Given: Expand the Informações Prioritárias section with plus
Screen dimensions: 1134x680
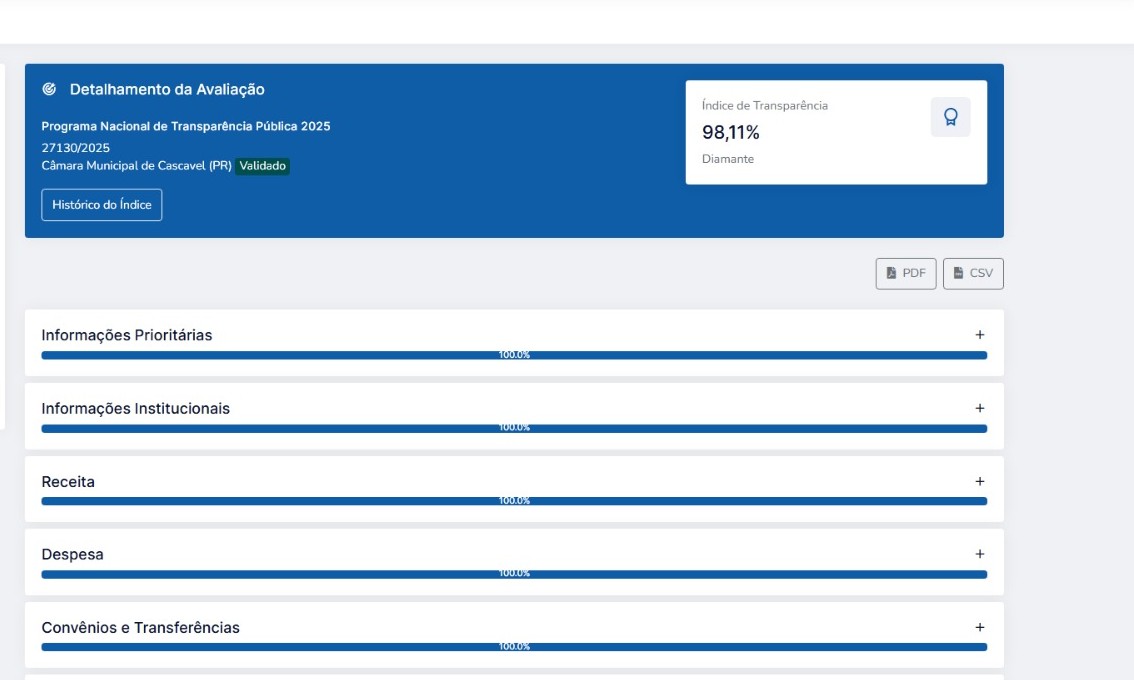Looking at the screenshot, I should pyautogui.click(x=979, y=335).
